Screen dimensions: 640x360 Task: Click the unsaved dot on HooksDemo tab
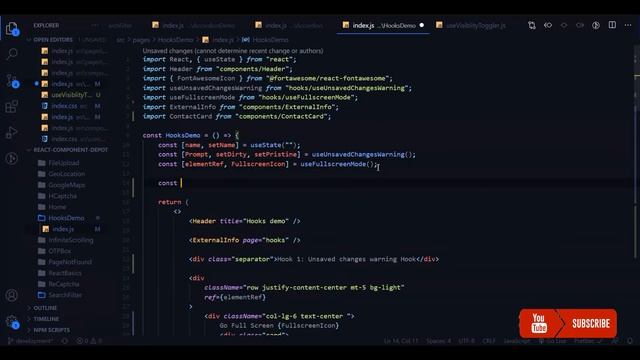click(422, 25)
